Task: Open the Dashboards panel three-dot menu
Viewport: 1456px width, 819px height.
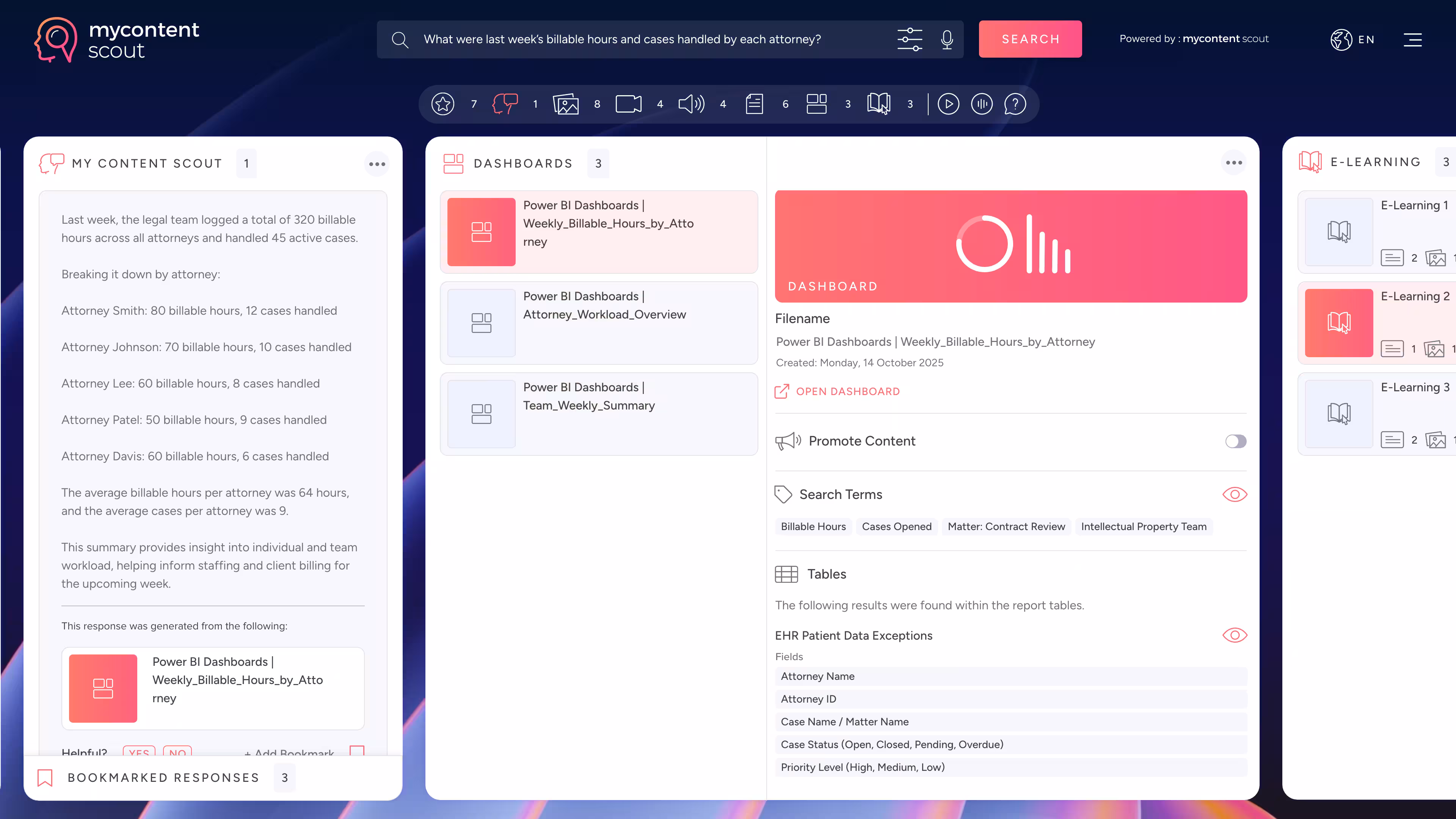Action: pos(1234,163)
